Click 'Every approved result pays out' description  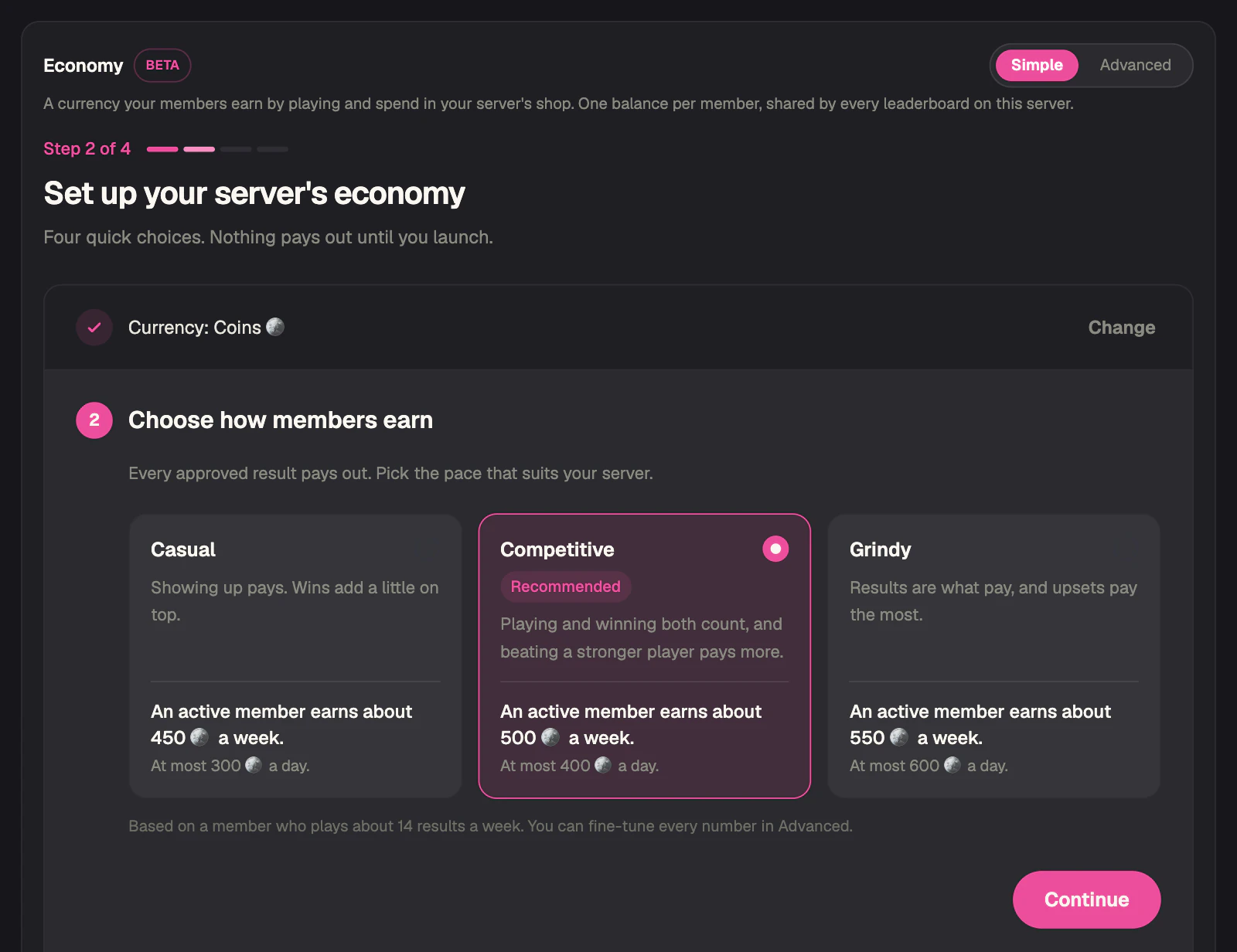point(390,473)
